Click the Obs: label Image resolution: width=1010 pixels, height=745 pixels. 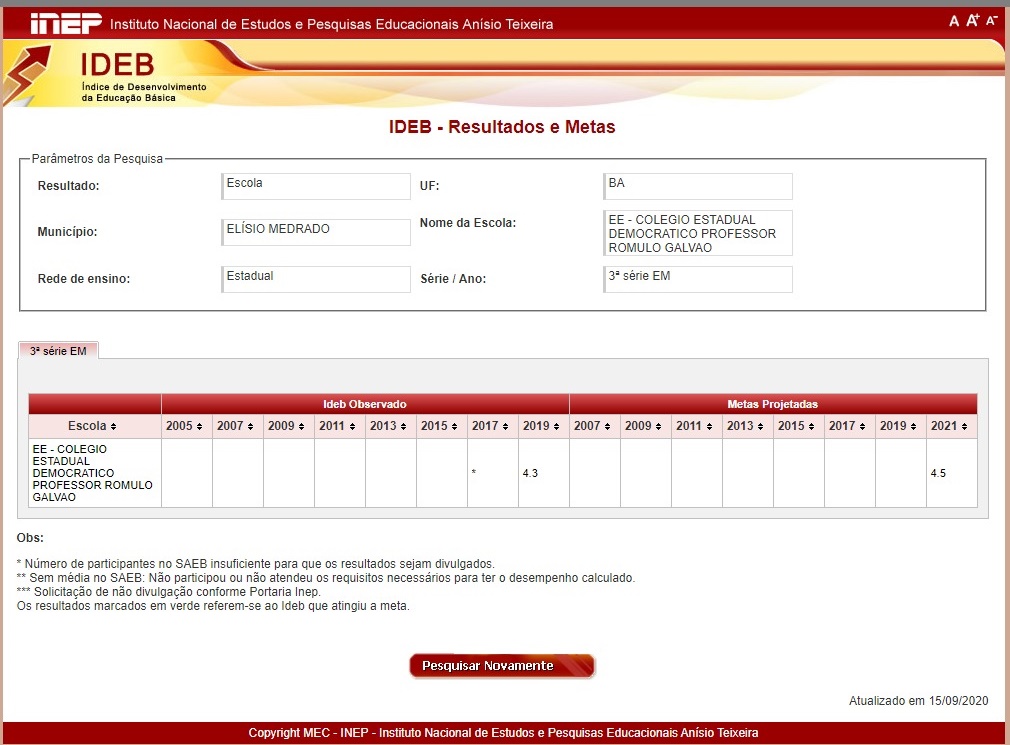(x=30, y=538)
